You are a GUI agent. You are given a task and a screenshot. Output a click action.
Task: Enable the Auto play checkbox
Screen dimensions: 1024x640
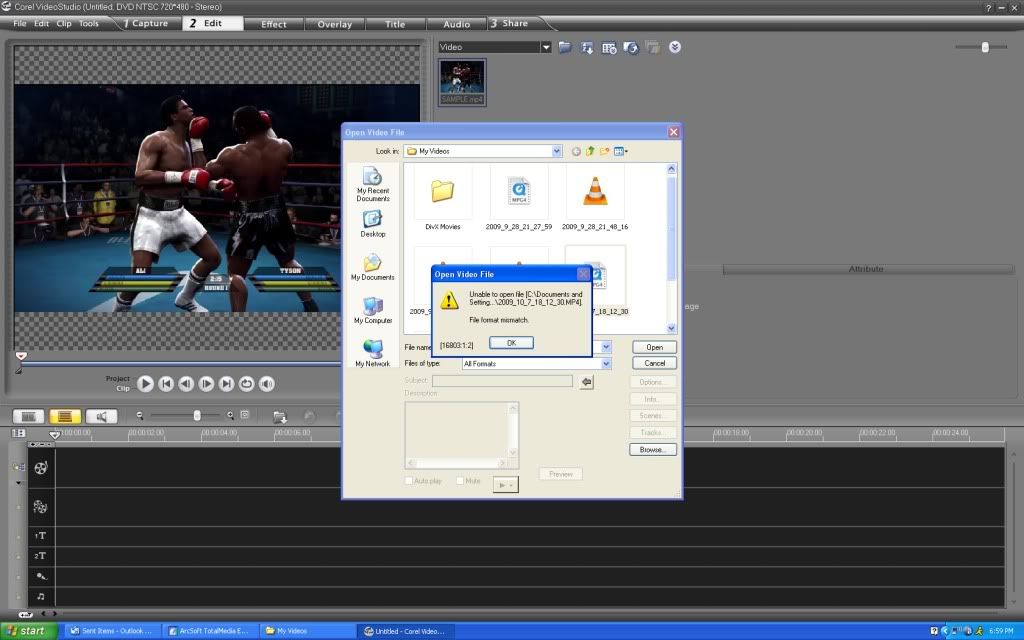click(409, 481)
